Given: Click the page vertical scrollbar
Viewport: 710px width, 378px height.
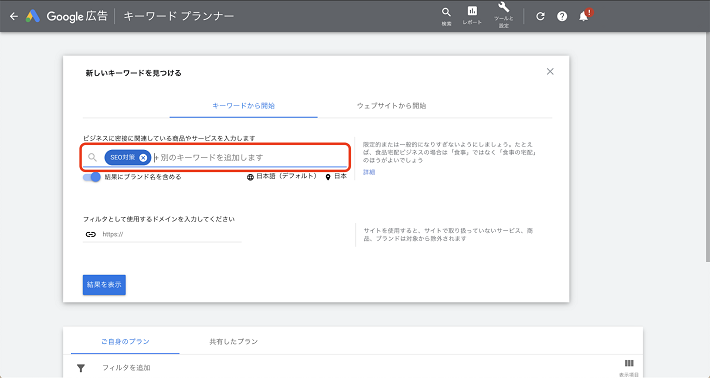Looking at the screenshot, I should pyautogui.click(x=708, y=147).
